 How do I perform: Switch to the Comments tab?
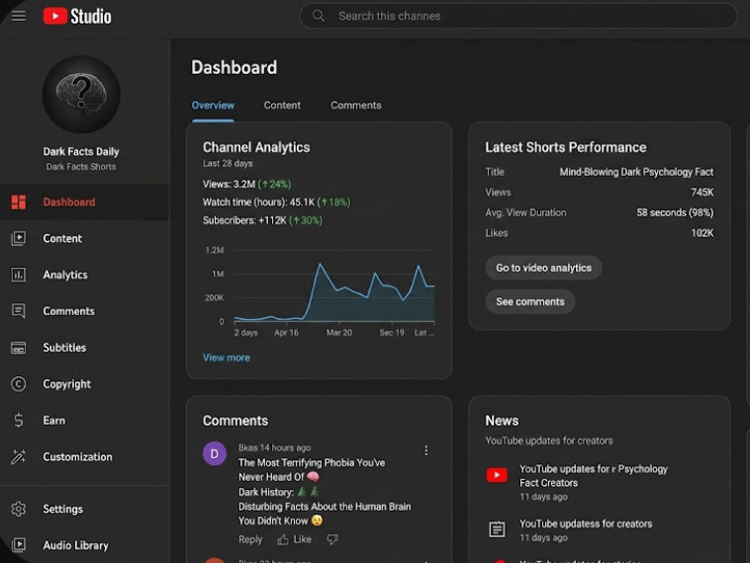tap(356, 106)
